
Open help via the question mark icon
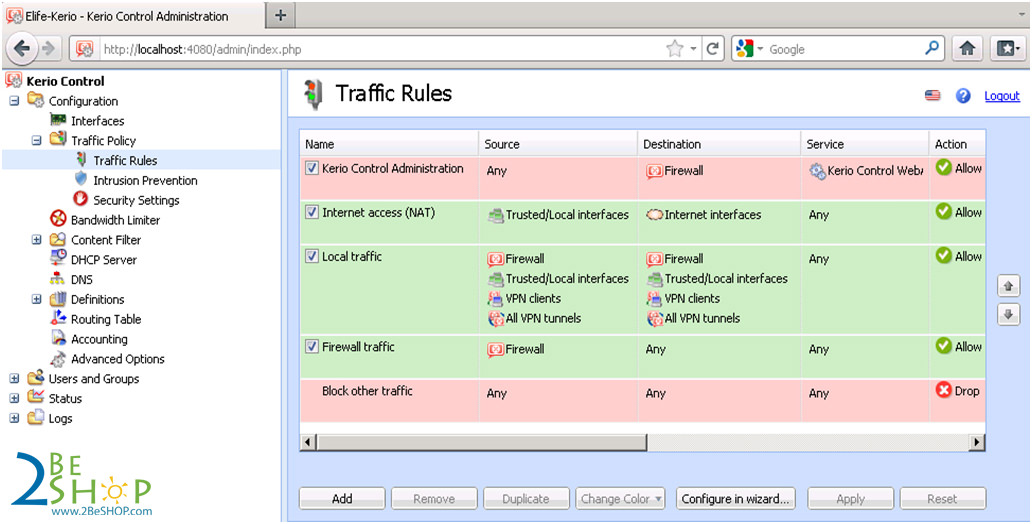coord(963,96)
